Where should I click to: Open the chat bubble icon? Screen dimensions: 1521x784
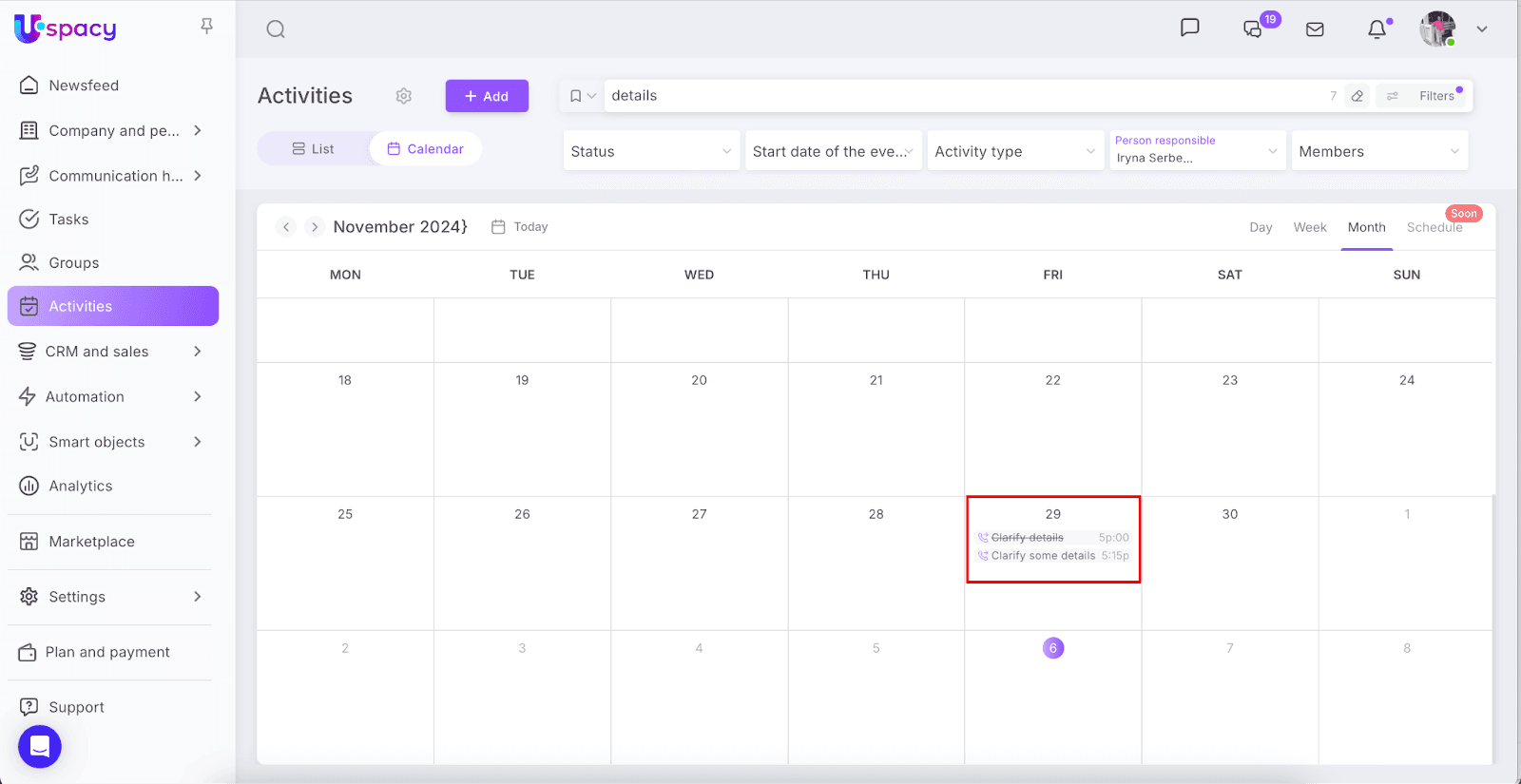1189,28
